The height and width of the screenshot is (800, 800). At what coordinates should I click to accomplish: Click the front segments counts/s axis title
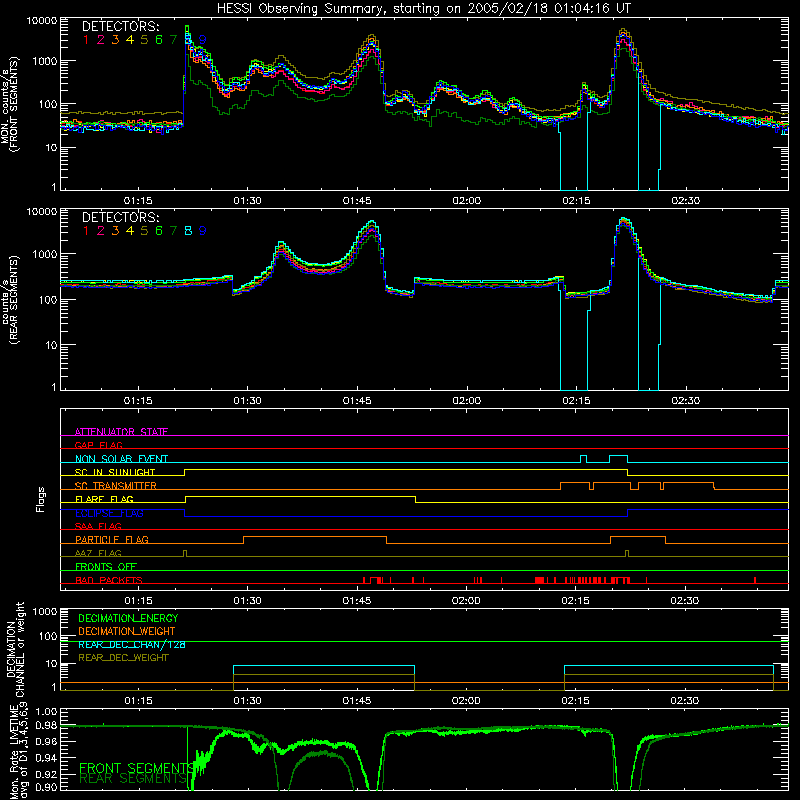pyautogui.click(x=9, y=104)
